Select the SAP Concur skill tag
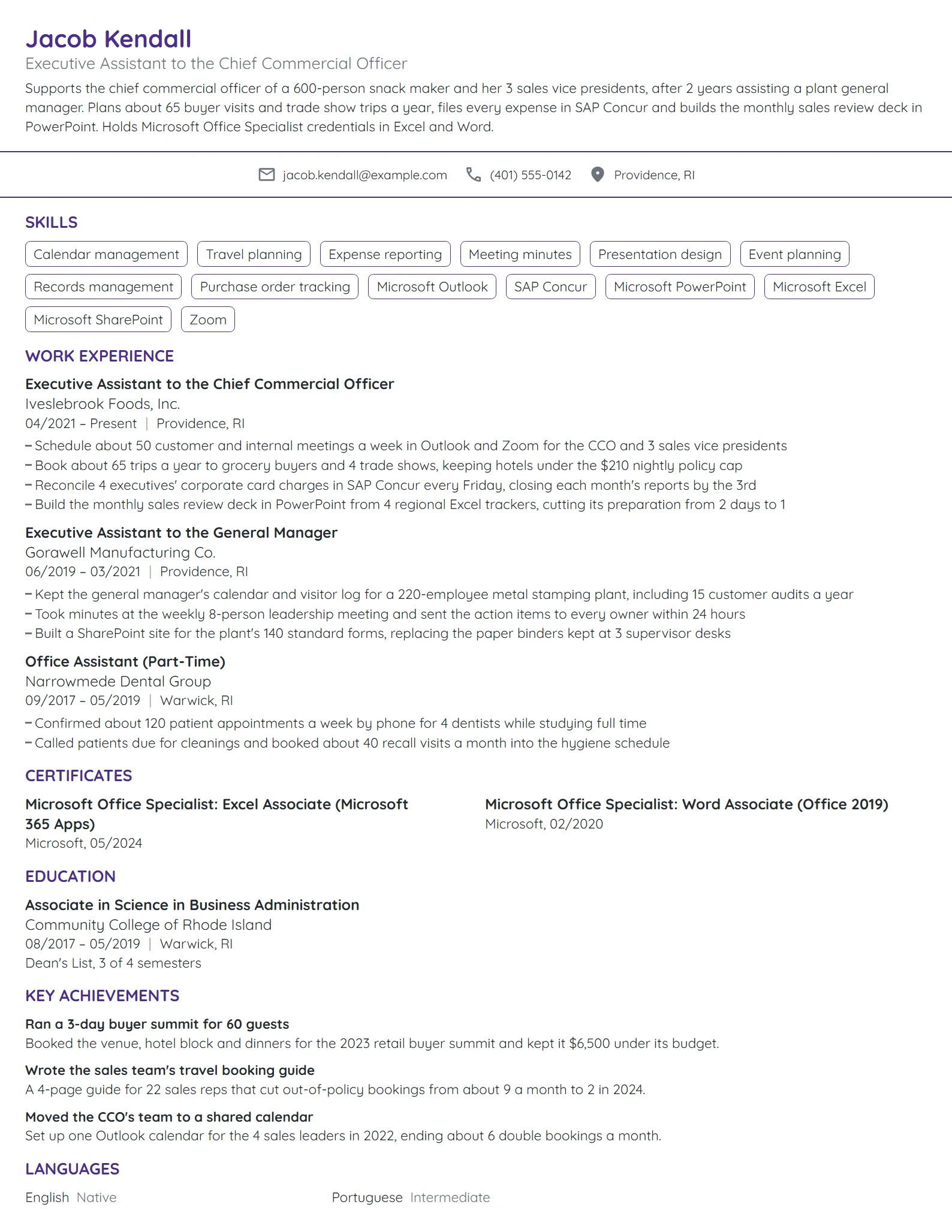Screen dimensions: 952x1232 coord(550,287)
